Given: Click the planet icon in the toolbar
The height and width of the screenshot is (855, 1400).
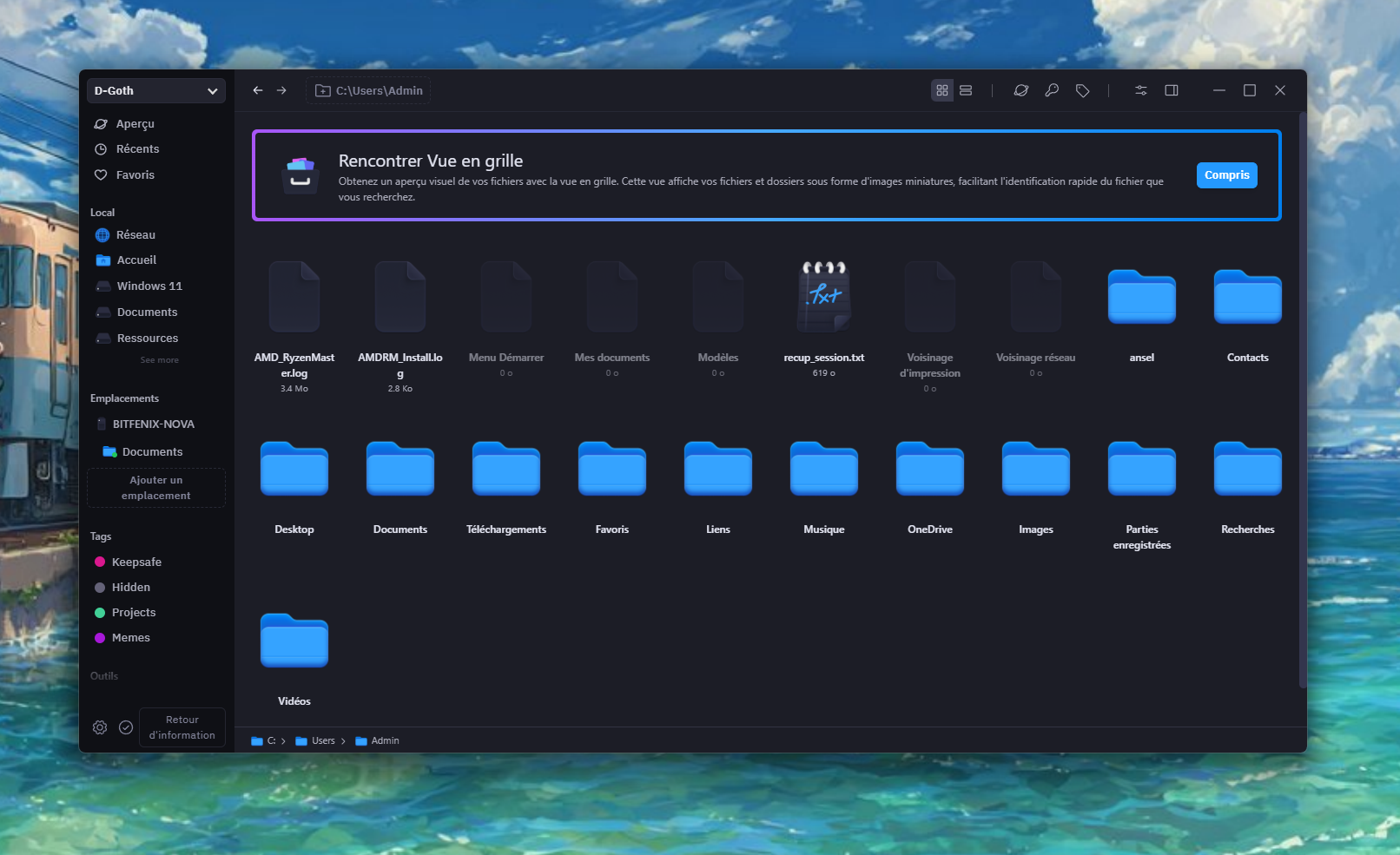Looking at the screenshot, I should [1021, 90].
